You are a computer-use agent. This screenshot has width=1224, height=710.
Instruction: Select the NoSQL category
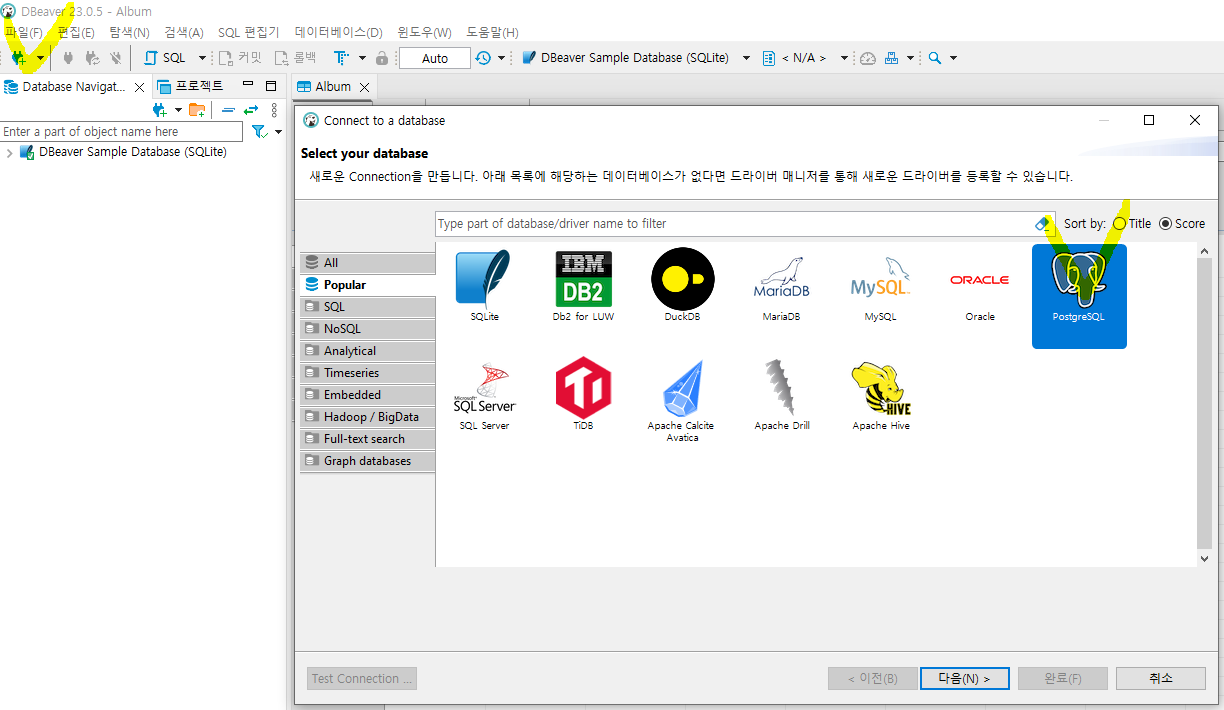(x=368, y=329)
